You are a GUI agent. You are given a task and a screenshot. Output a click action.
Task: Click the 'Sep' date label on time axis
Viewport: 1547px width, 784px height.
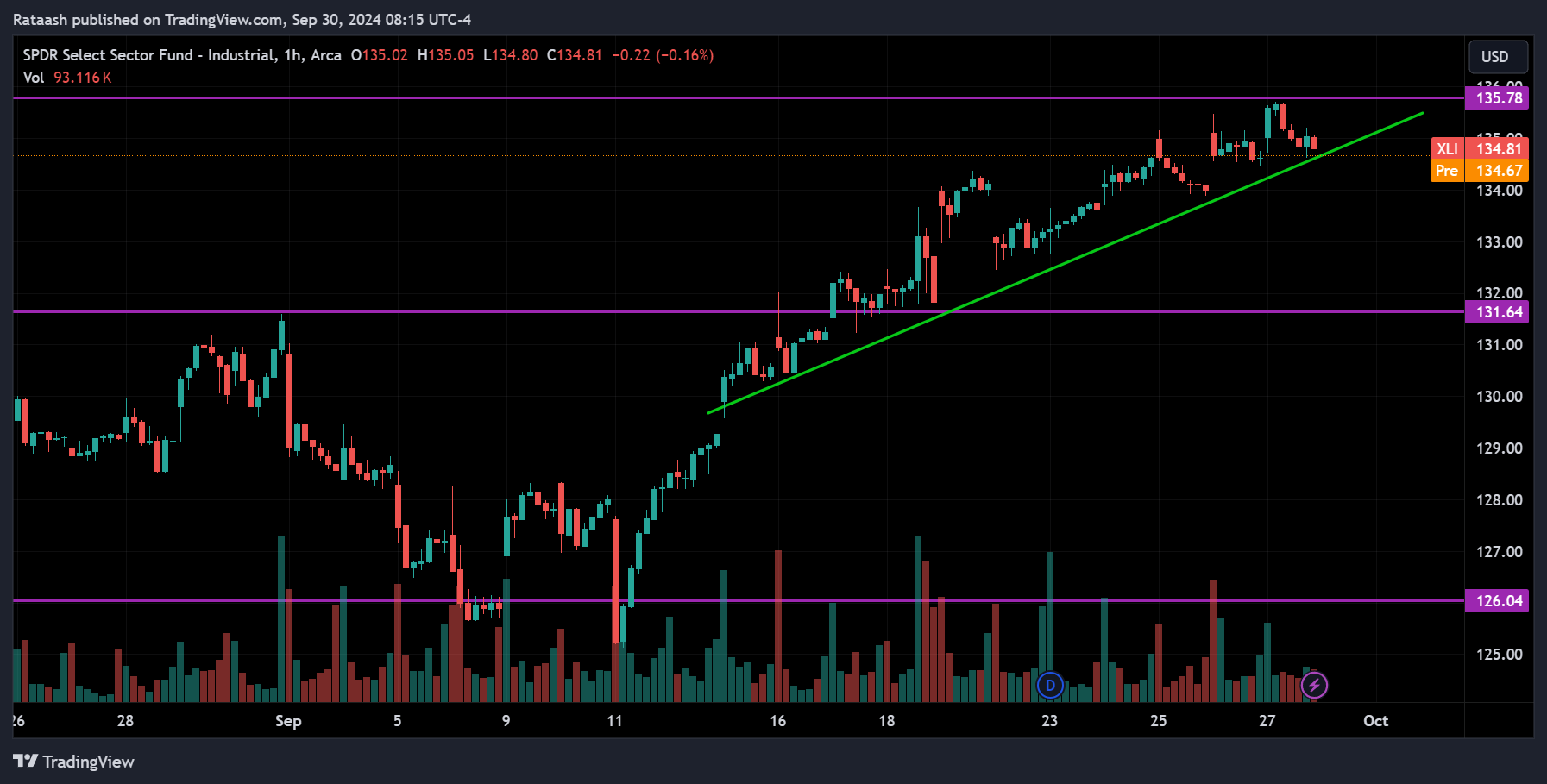click(288, 721)
